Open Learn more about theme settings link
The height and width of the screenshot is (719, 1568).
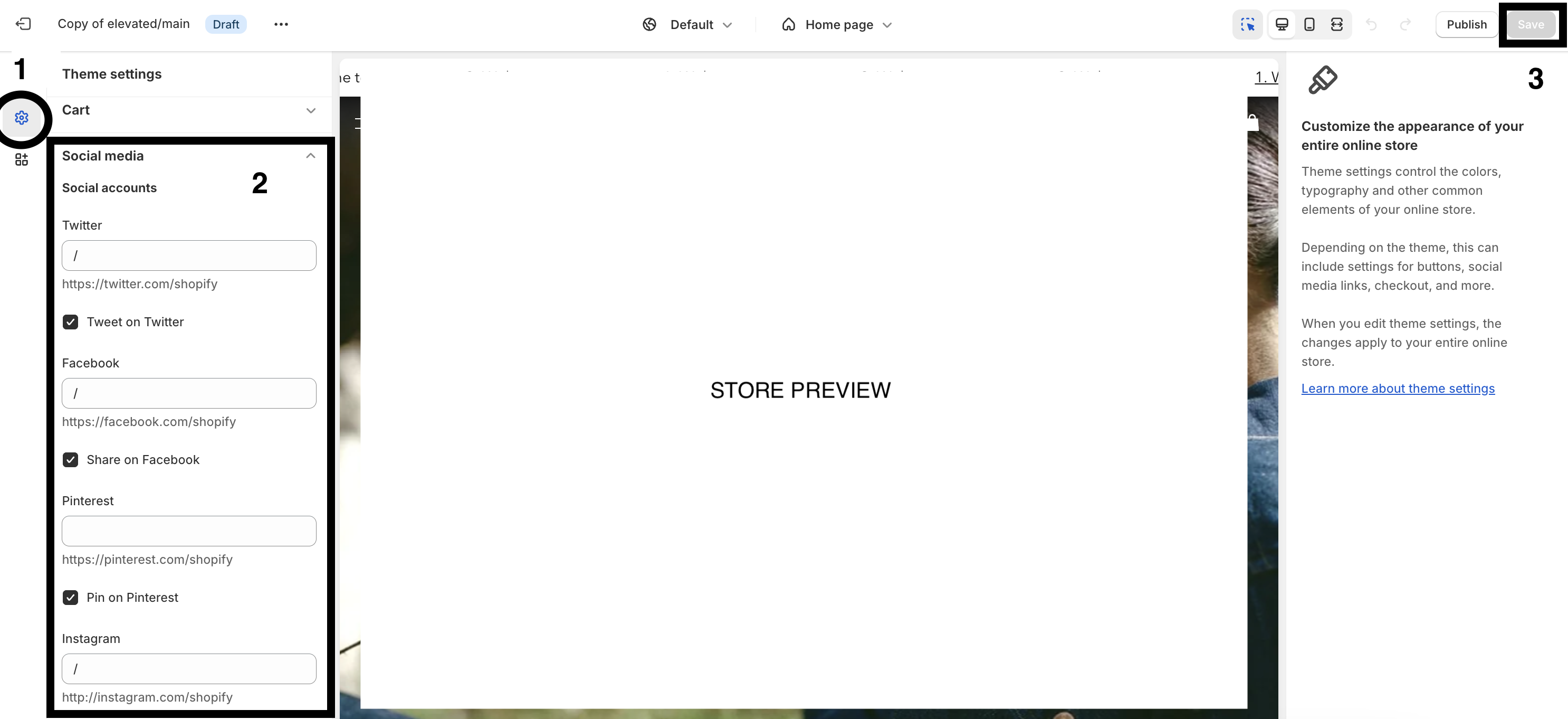1398,389
